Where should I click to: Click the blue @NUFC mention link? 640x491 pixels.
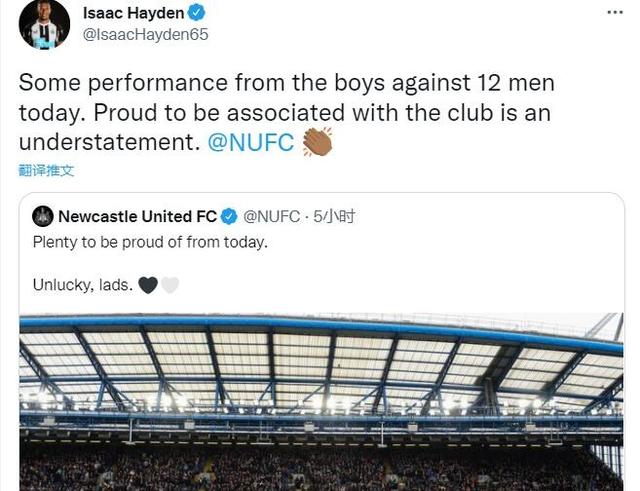[250, 143]
